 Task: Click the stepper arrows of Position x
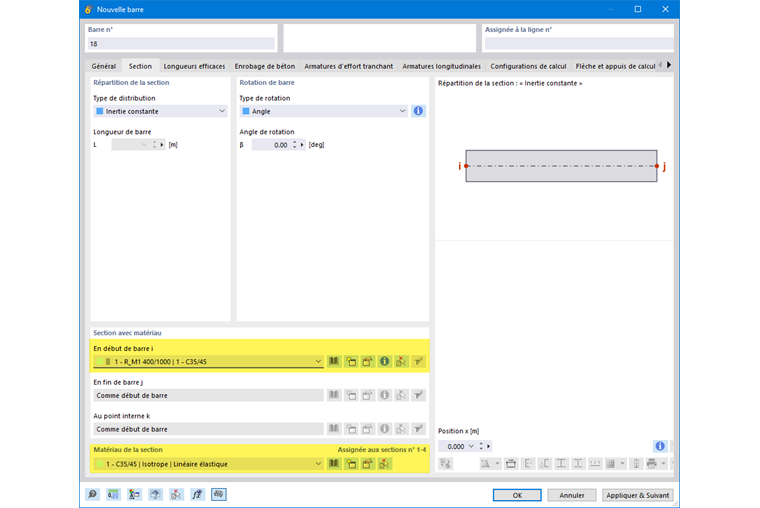(481, 446)
